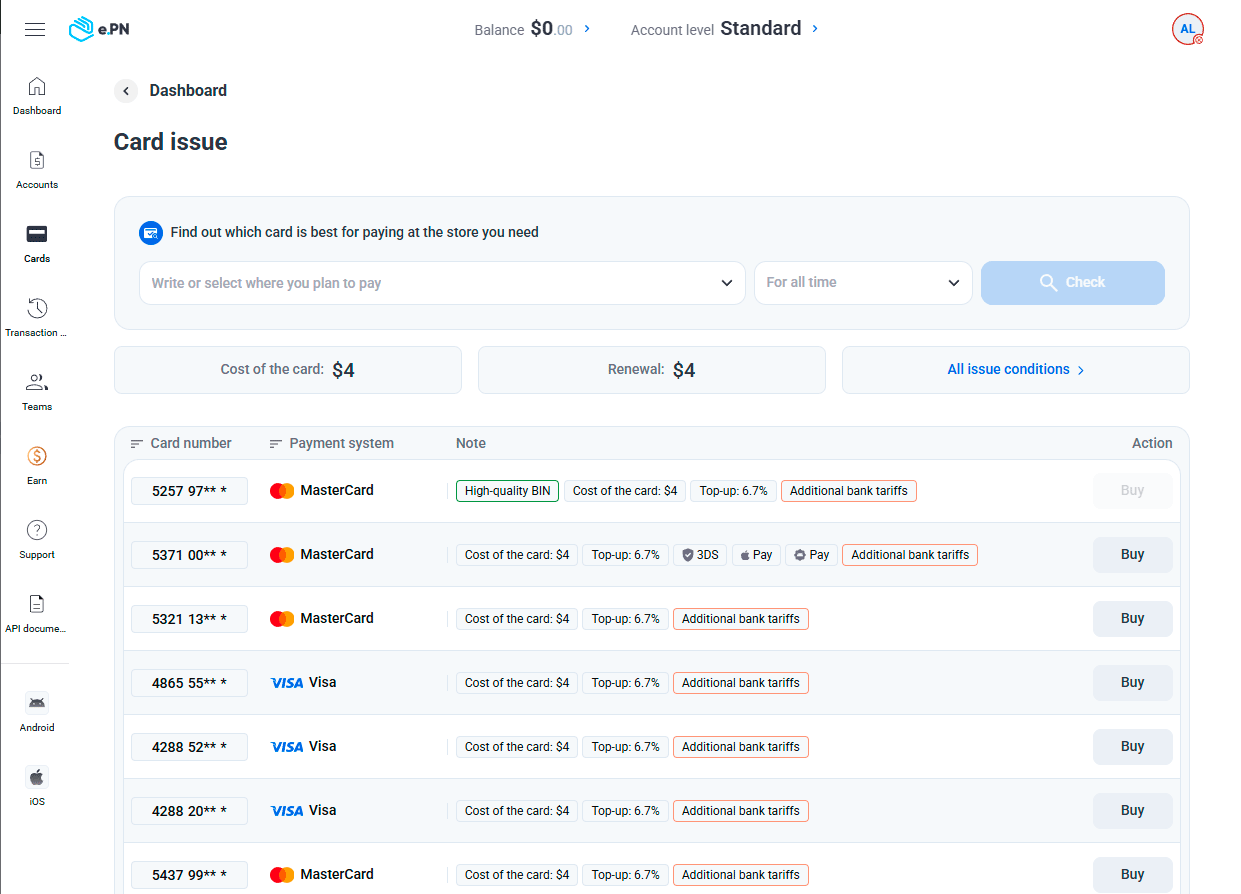Expand the store selection dropdown
Screen dimensions: 1241x894
click(x=726, y=283)
